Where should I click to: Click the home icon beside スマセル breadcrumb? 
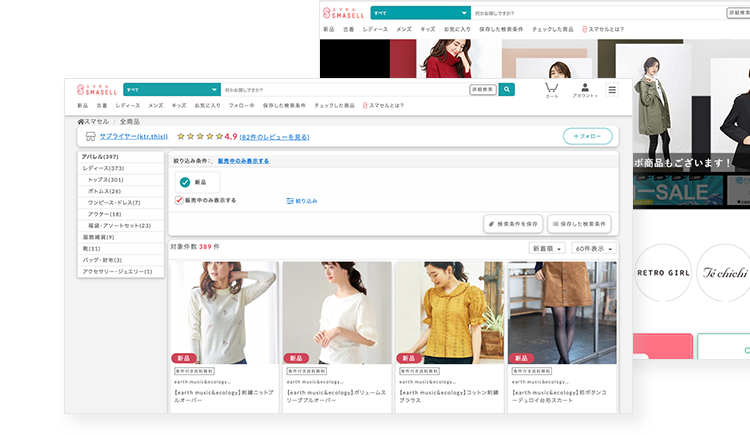coord(81,122)
